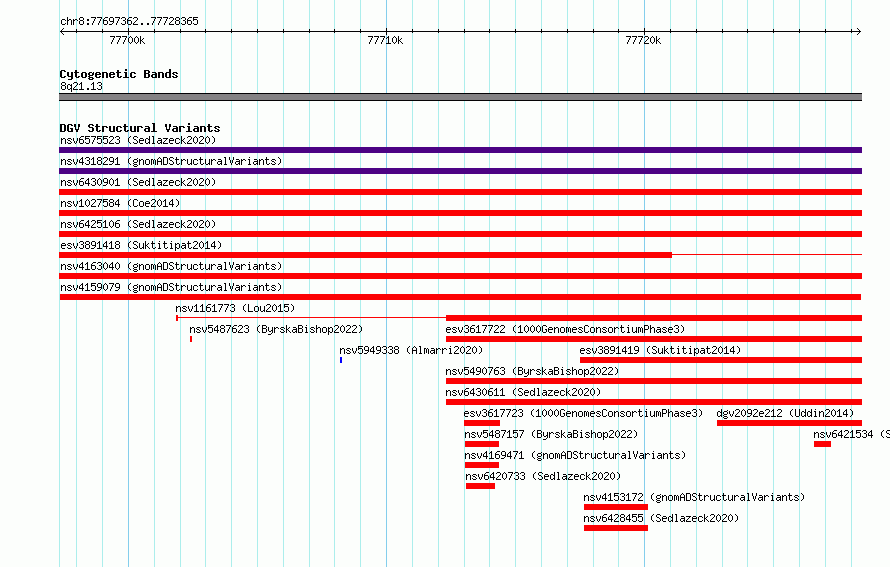The image size is (890, 567).
Task: Click the nsv6430611 (Sedlazeck2020) label
Action: point(523,392)
